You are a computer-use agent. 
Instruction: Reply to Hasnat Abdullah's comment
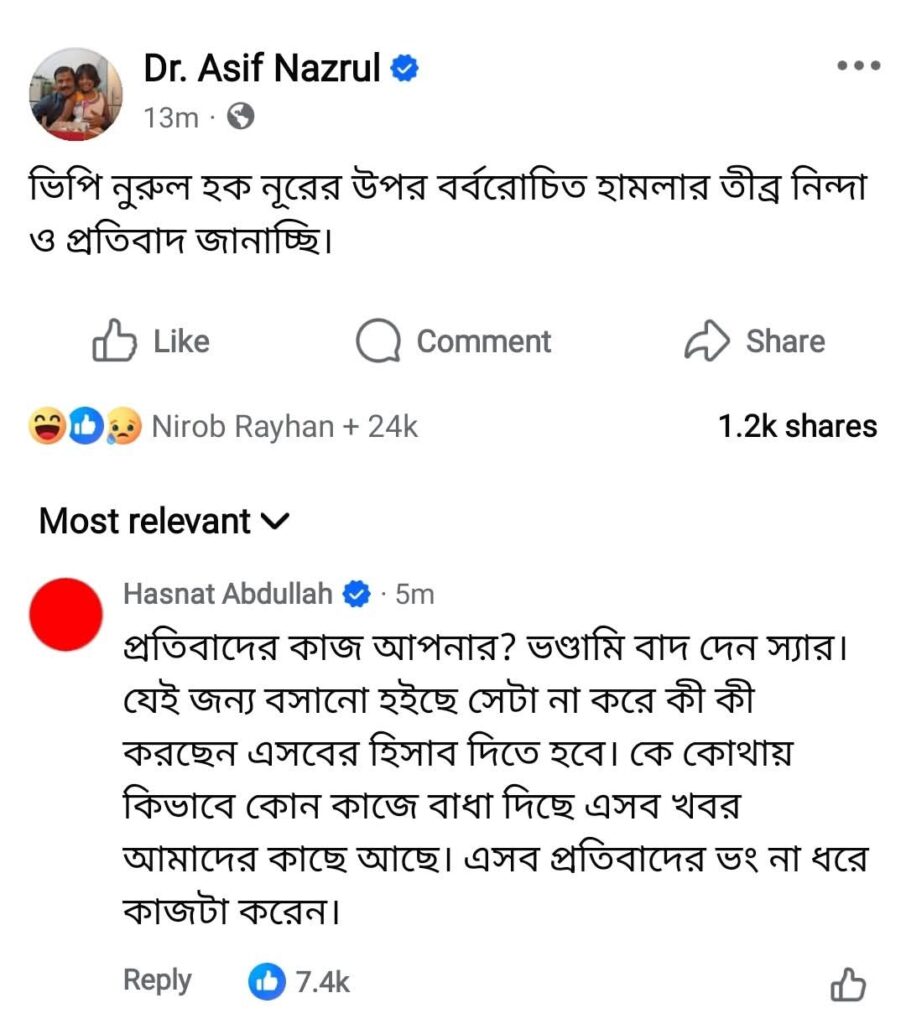coord(157,980)
